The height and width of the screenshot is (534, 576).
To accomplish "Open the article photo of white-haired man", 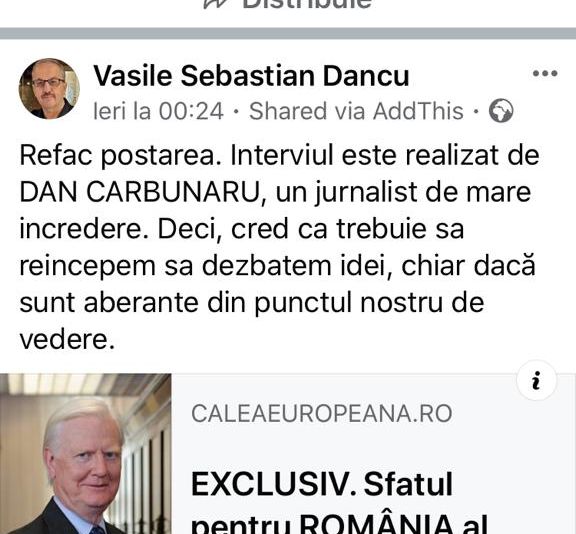I will pos(86,454).
